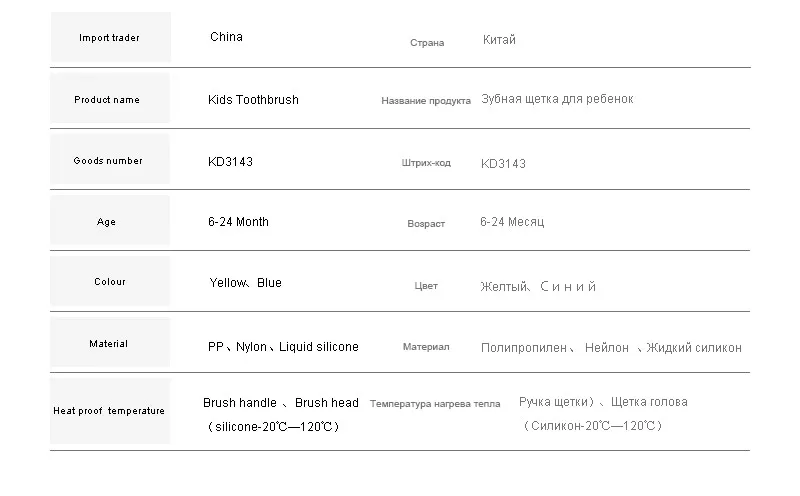
Task: Select the Product name label cell
Action: click(x=110, y=98)
